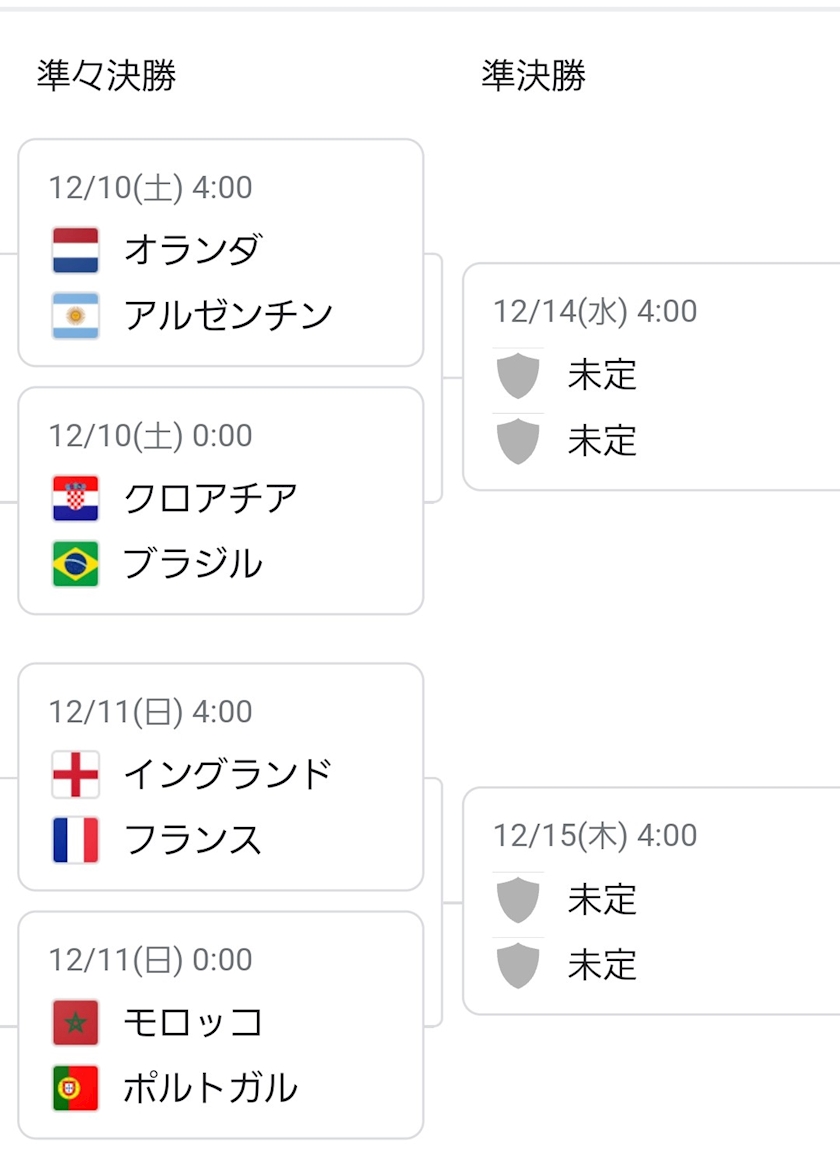Click team name ポルトガル
The image size is (840, 1165).
pos(210,1088)
